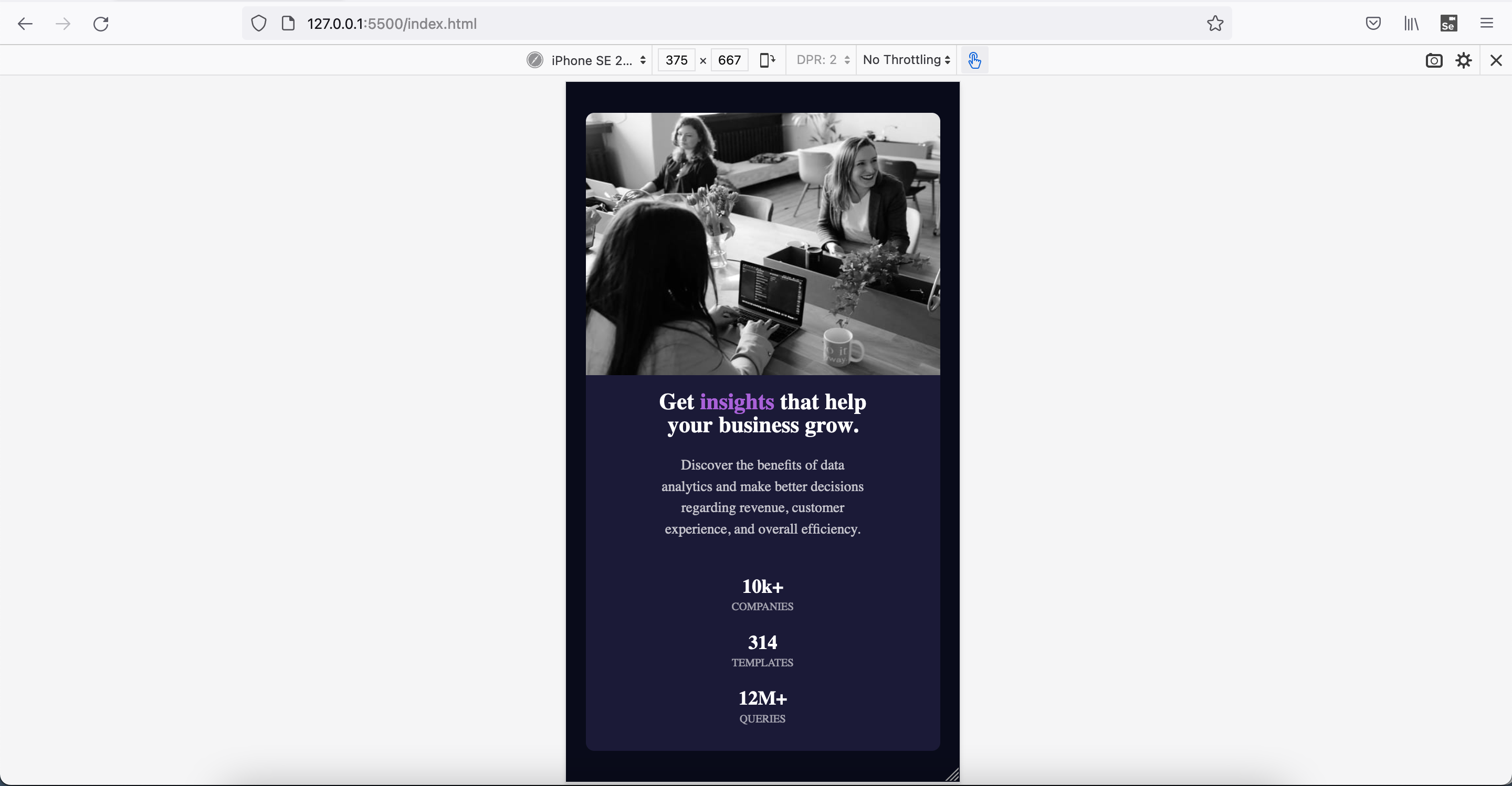Image resolution: width=1512 pixels, height=786 pixels.
Task: Click the office photo in the card
Action: [x=762, y=244]
